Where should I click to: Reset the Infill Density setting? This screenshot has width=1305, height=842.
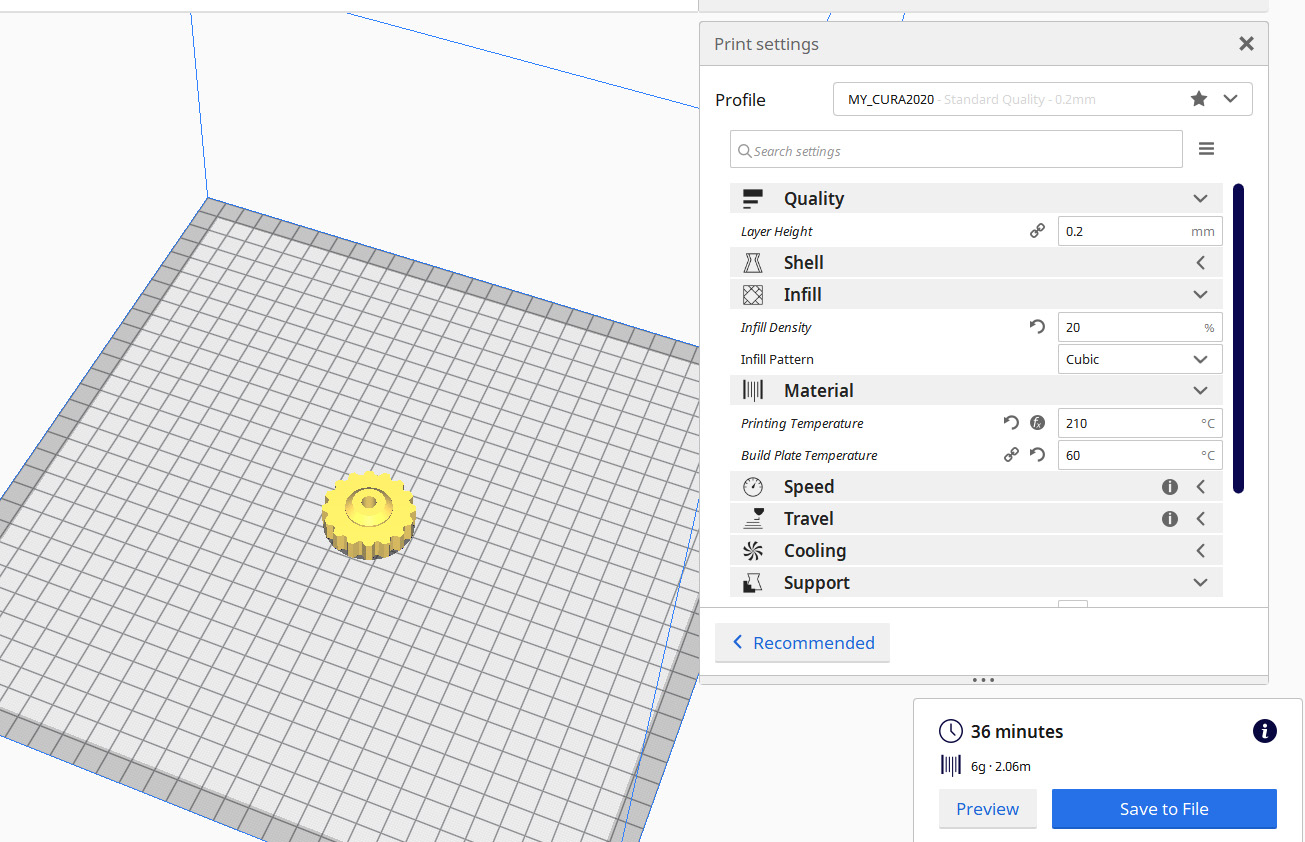pyautogui.click(x=1037, y=327)
